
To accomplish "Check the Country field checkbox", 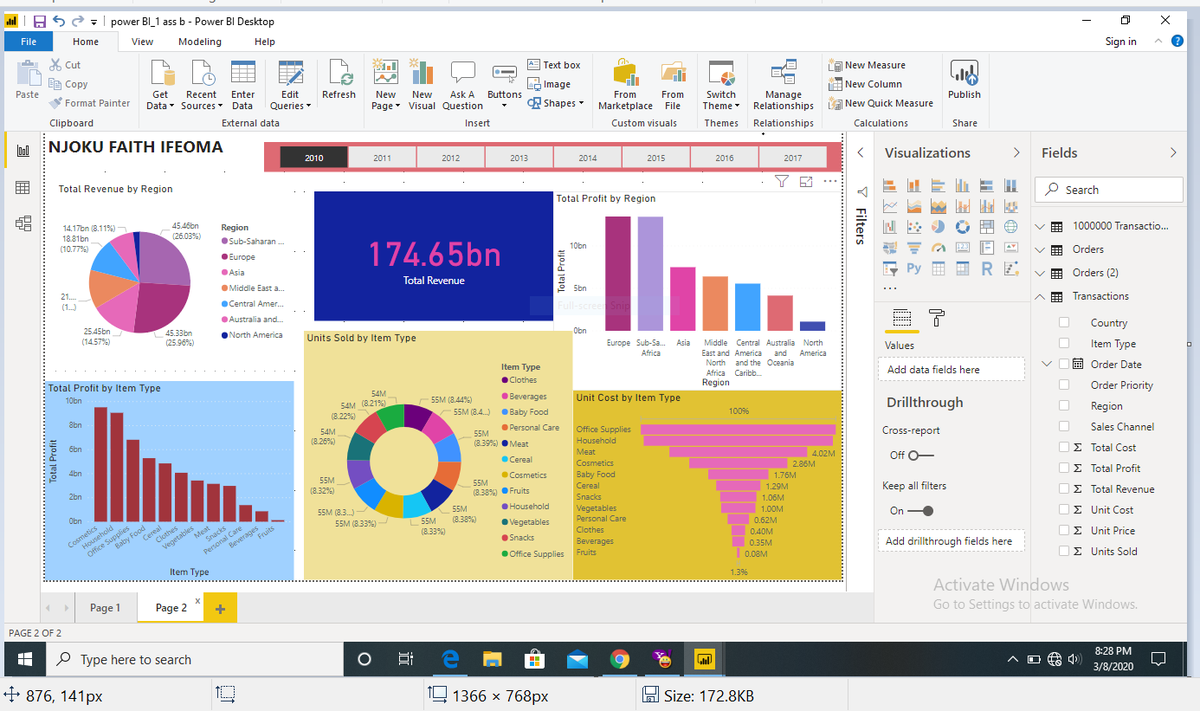I will pos(1064,323).
